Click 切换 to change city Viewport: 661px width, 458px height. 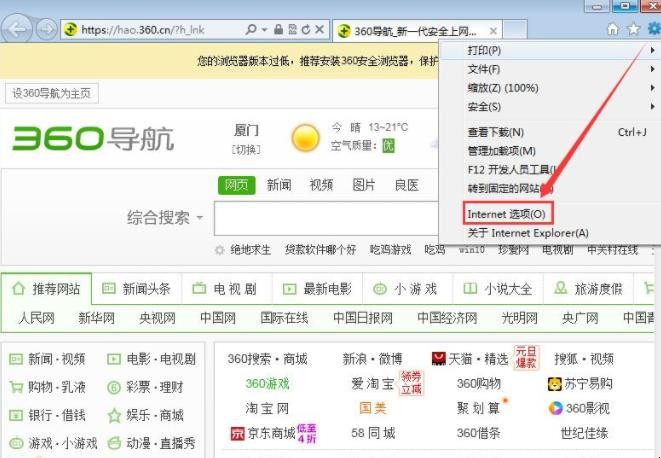pyautogui.click(x=247, y=149)
